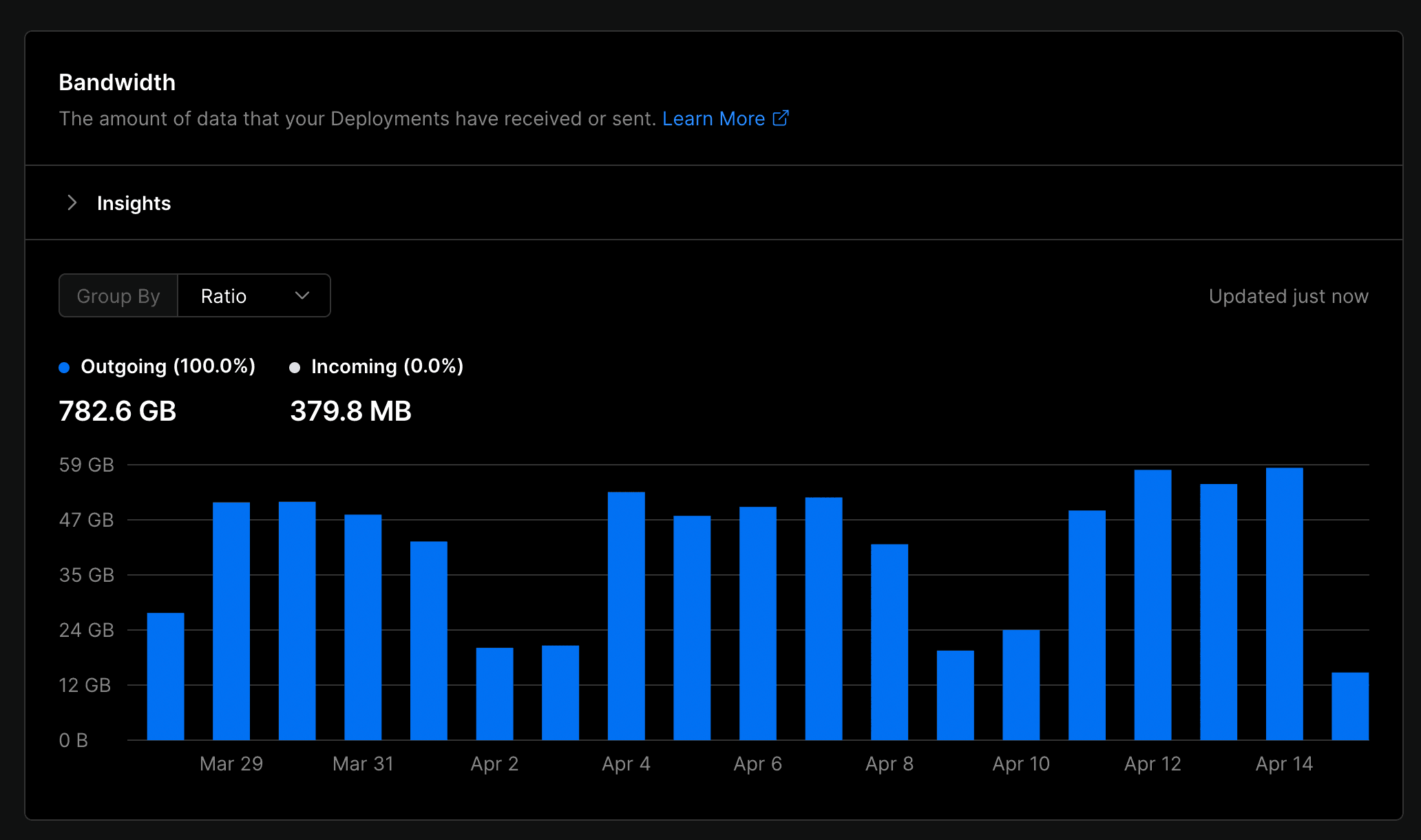
Task: Click the dropdown arrow next to Ratio
Action: pyautogui.click(x=302, y=296)
